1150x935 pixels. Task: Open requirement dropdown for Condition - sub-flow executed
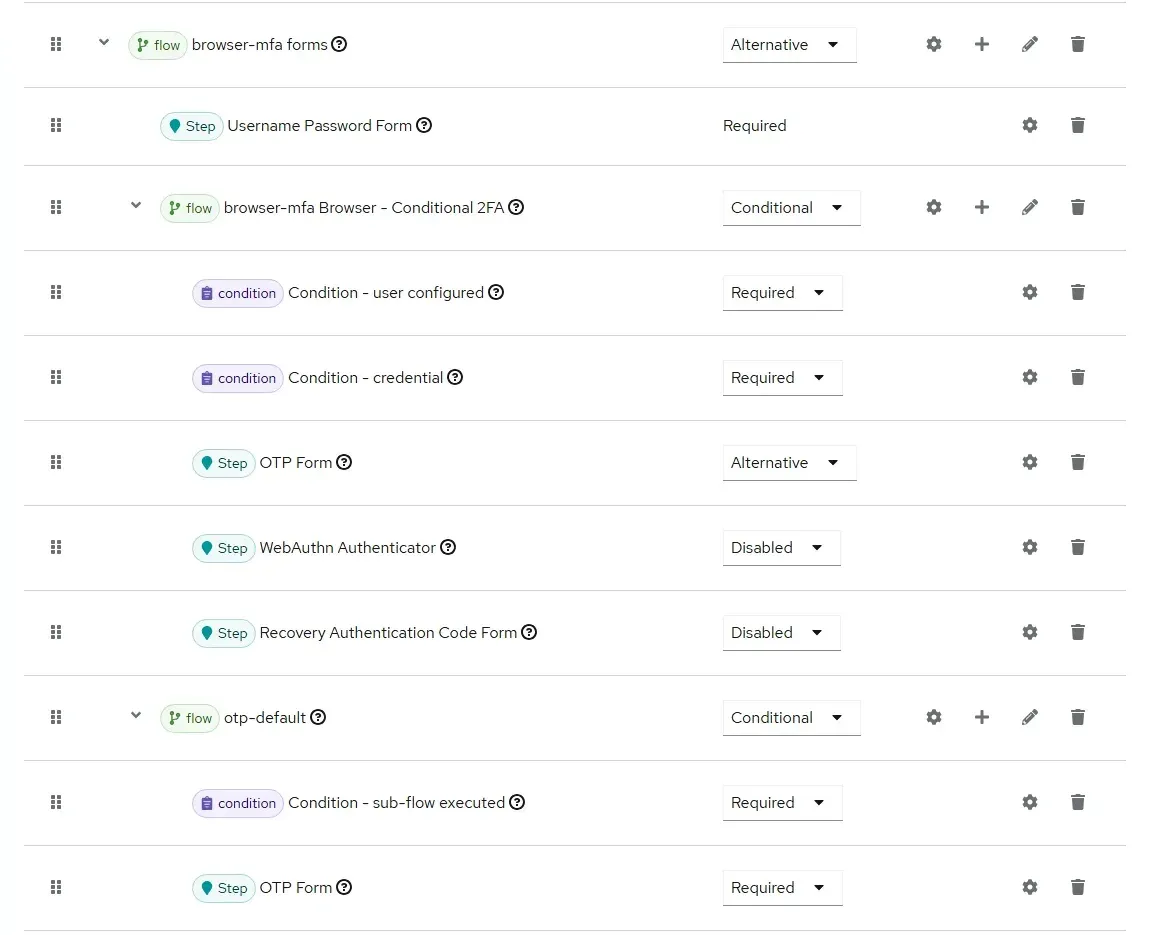click(783, 803)
